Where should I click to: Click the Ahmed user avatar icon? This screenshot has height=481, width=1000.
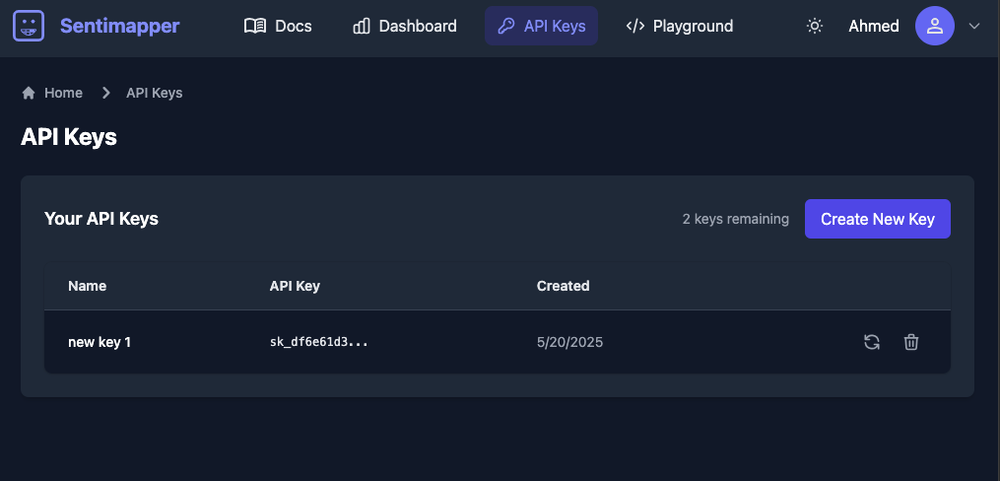coord(934,26)
